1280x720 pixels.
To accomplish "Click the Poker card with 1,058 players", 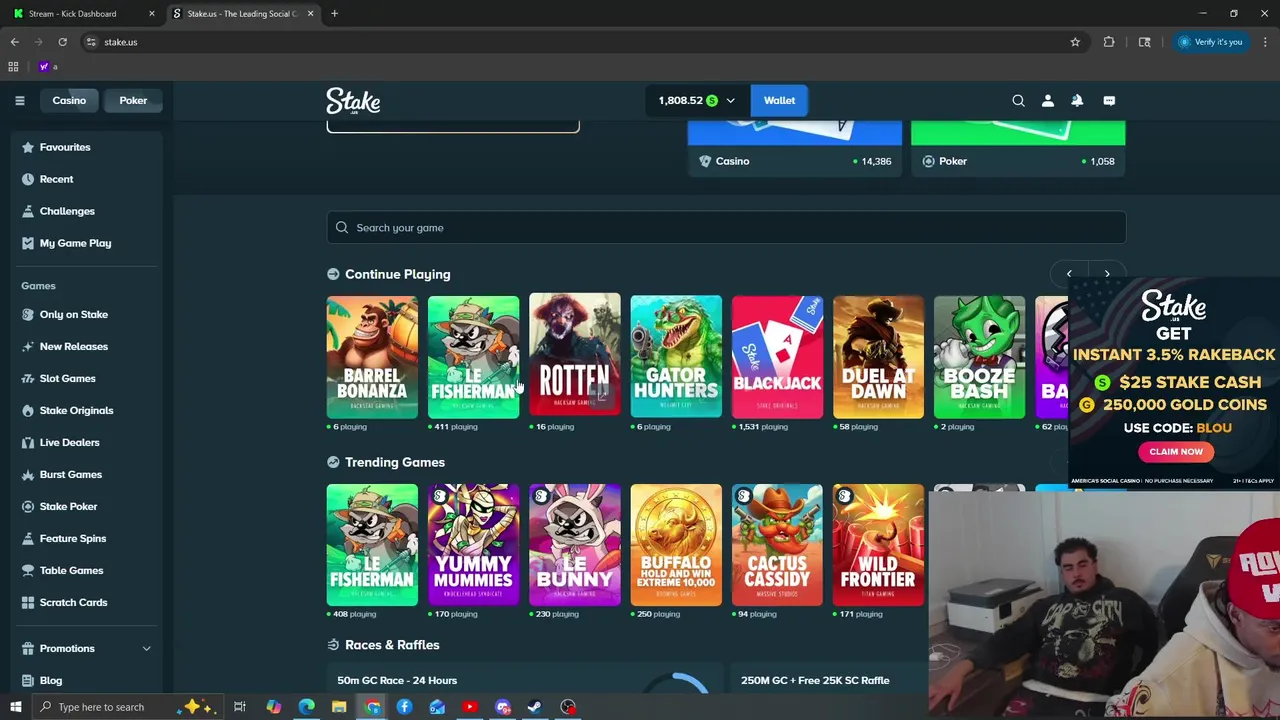I will click(1018, 148).
